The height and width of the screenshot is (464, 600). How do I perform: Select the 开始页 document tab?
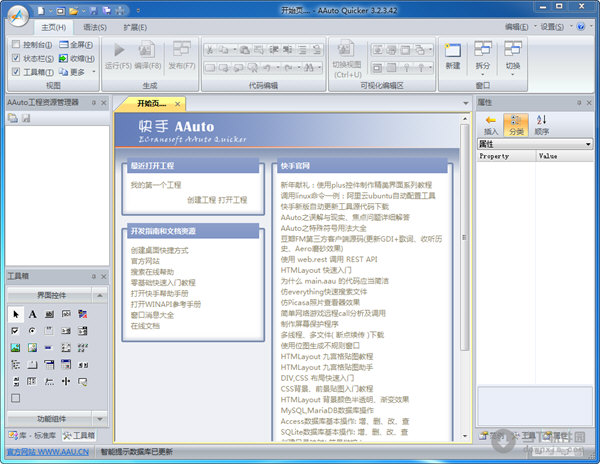[152, 104]
